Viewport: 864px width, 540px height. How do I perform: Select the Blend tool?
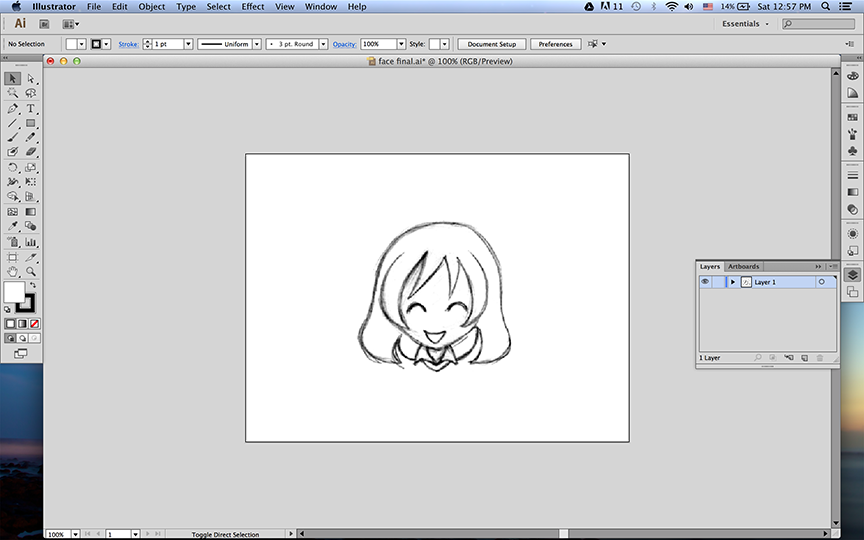coord(31,226)
